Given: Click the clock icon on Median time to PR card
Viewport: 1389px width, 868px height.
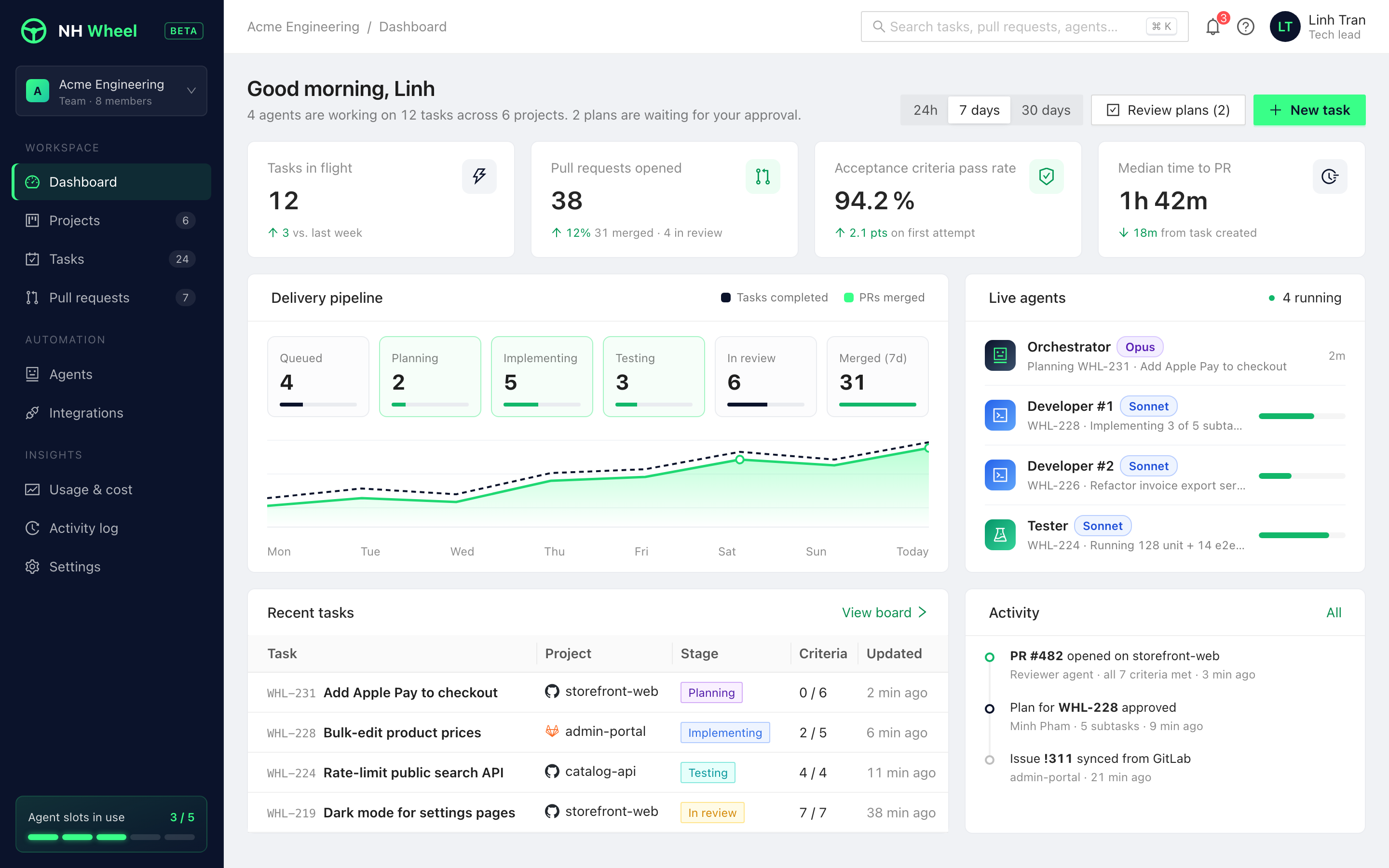Looking at the screenshot, I should [x=1330, y=176].
